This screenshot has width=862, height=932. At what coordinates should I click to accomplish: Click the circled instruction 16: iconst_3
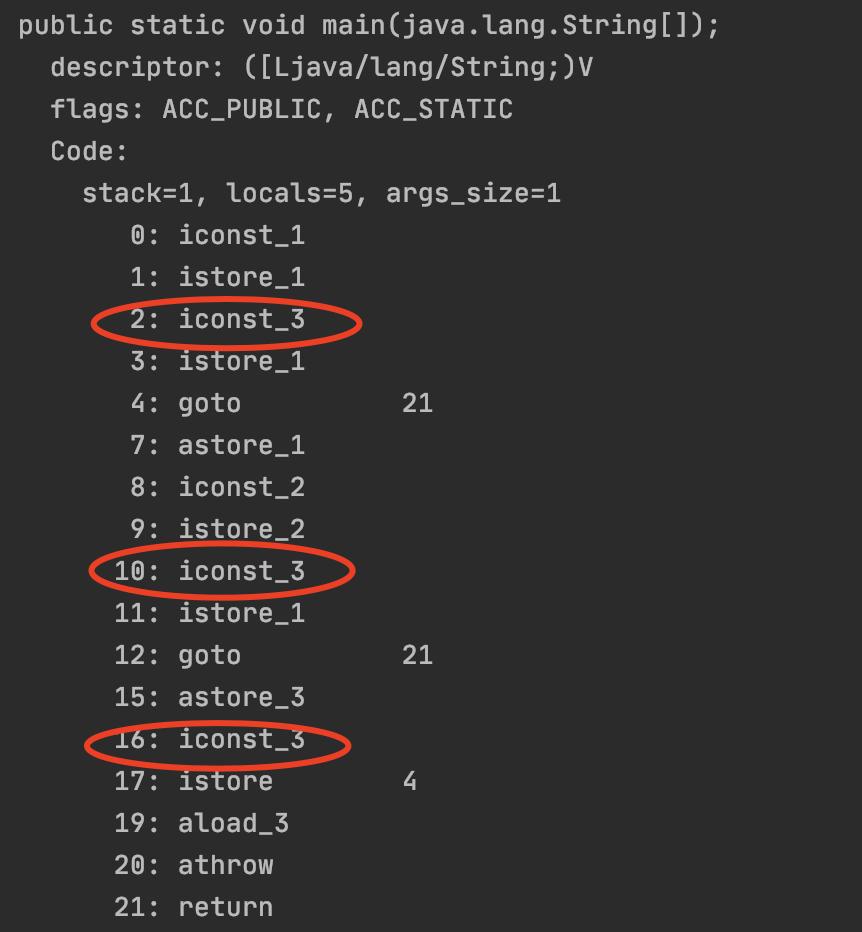[x=218, y=740]
